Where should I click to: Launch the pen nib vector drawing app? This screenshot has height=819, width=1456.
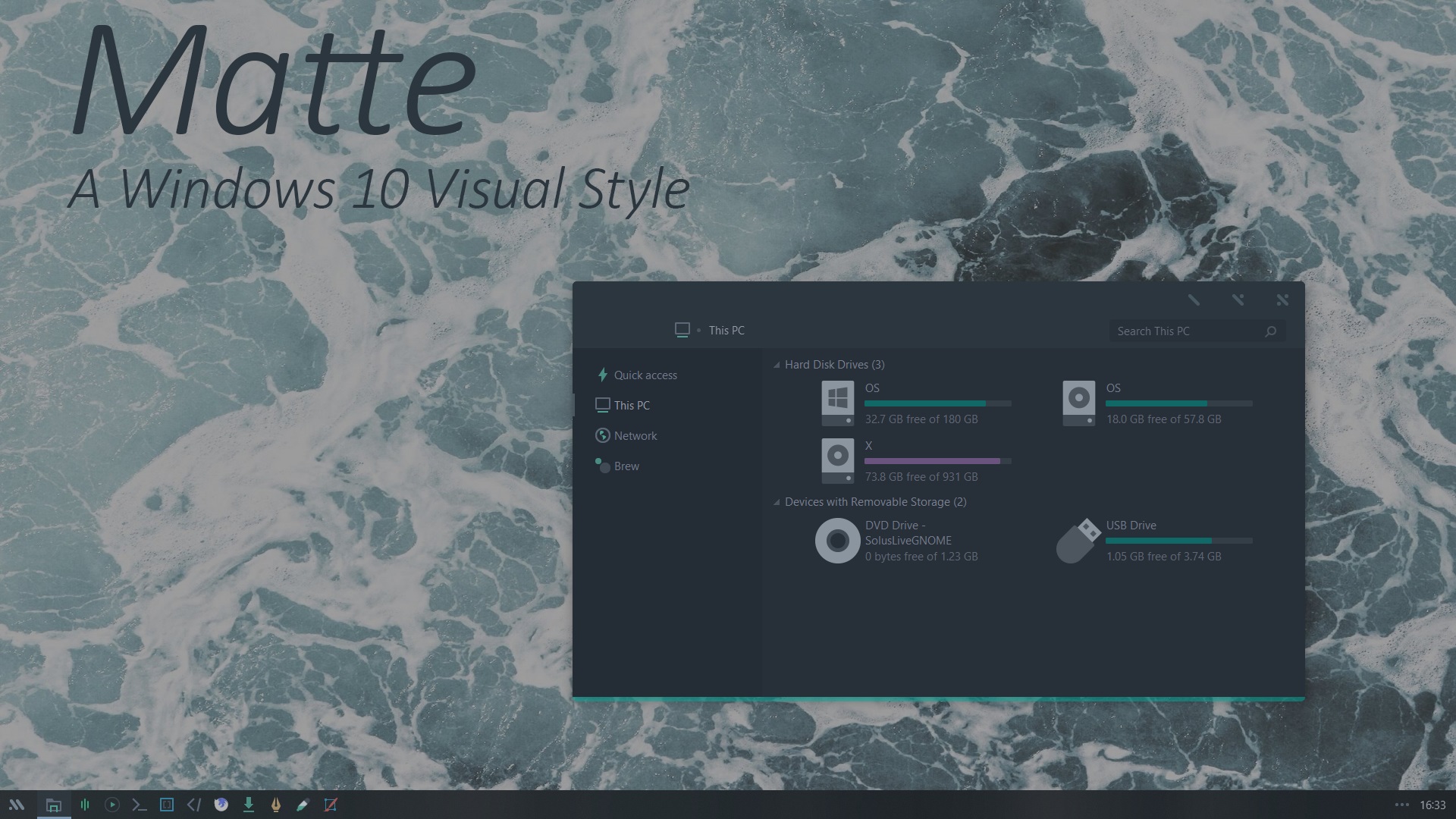pos(276,805)
